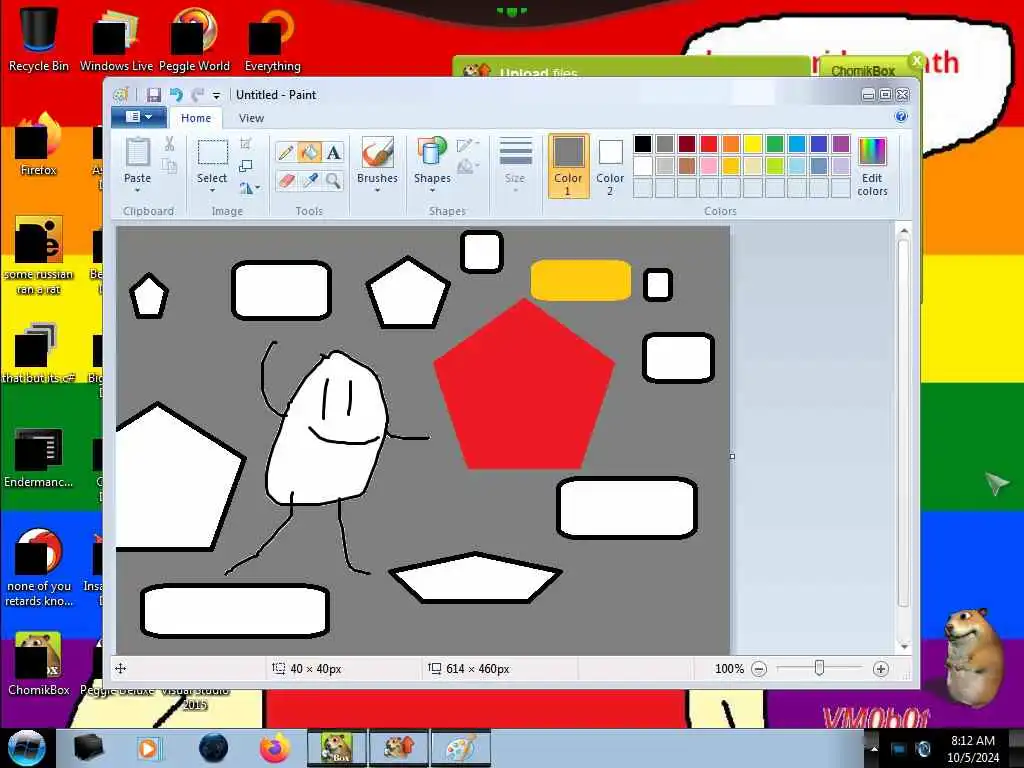The width and height of the screenshot is (1024, 768).
Task: Activate the Color 2 button
Action: [x=610, y=166]
